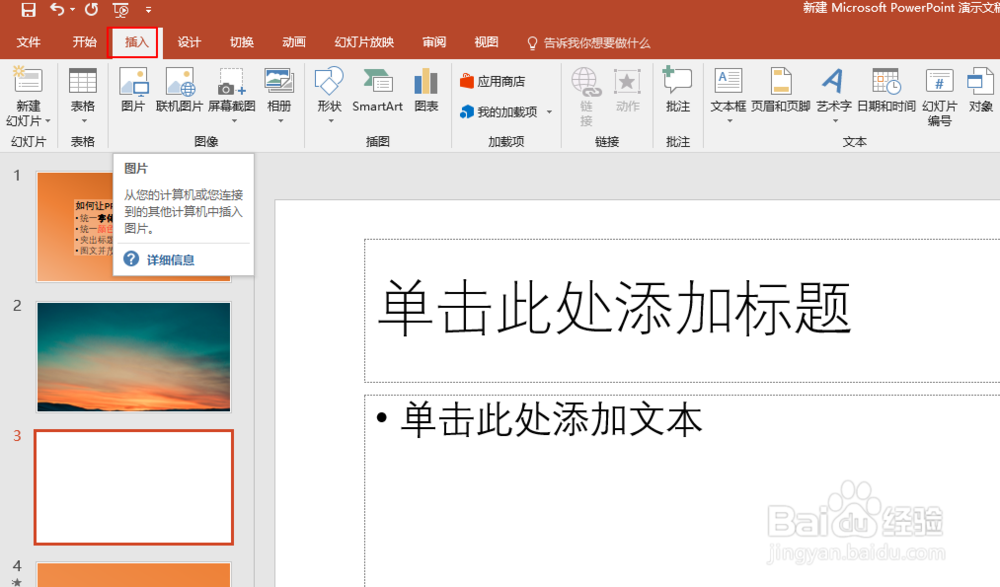Open the 屏幕截图 screenshot tool

point(232,96)
